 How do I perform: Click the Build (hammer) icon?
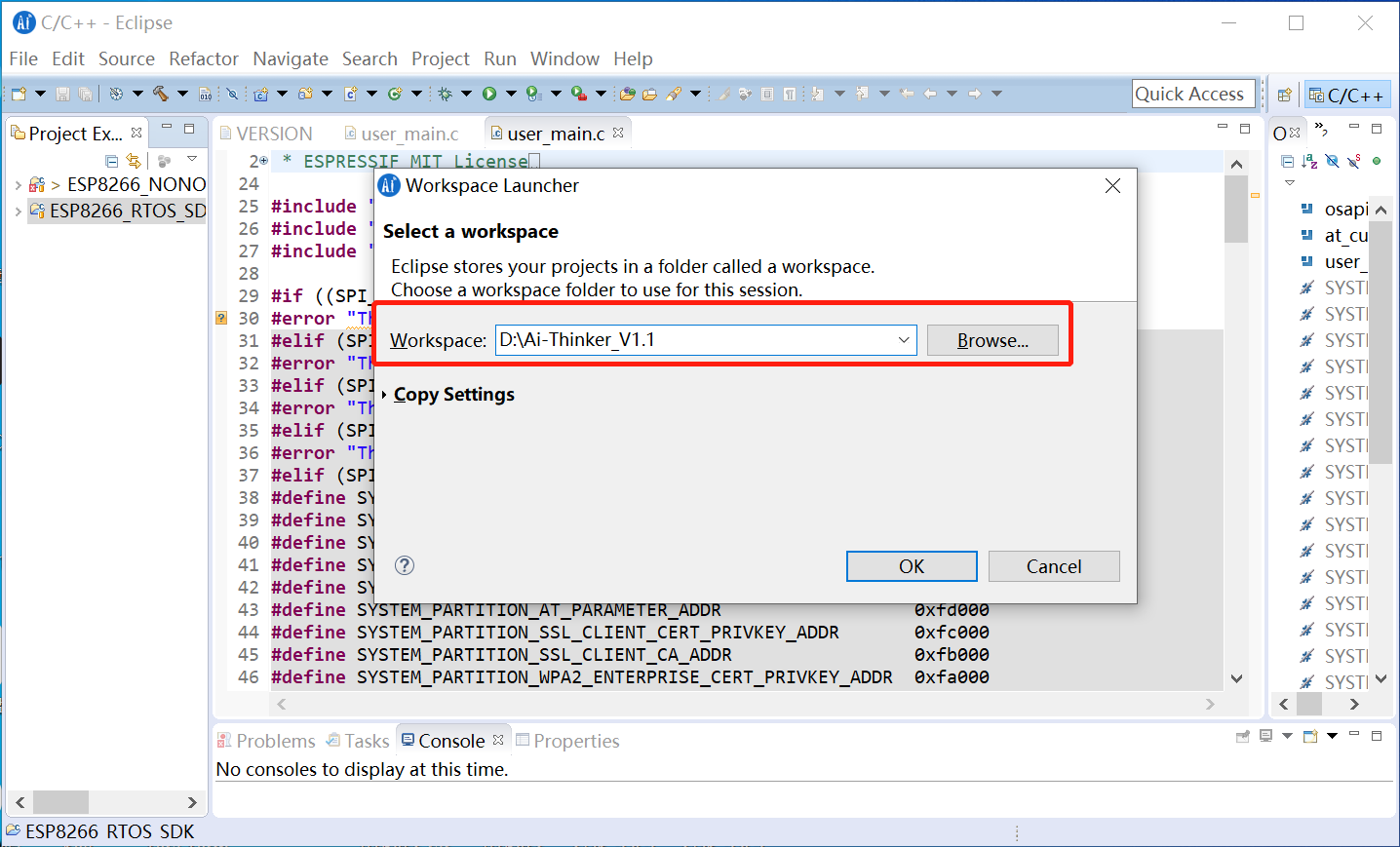161,94
